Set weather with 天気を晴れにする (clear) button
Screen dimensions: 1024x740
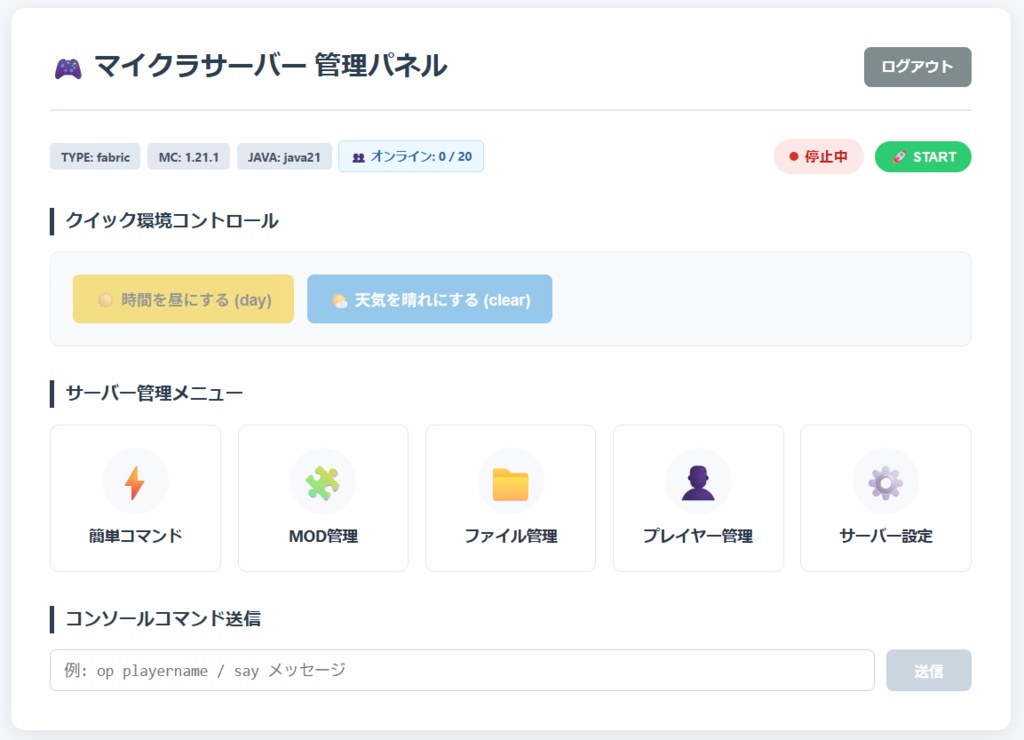[429, 299]
